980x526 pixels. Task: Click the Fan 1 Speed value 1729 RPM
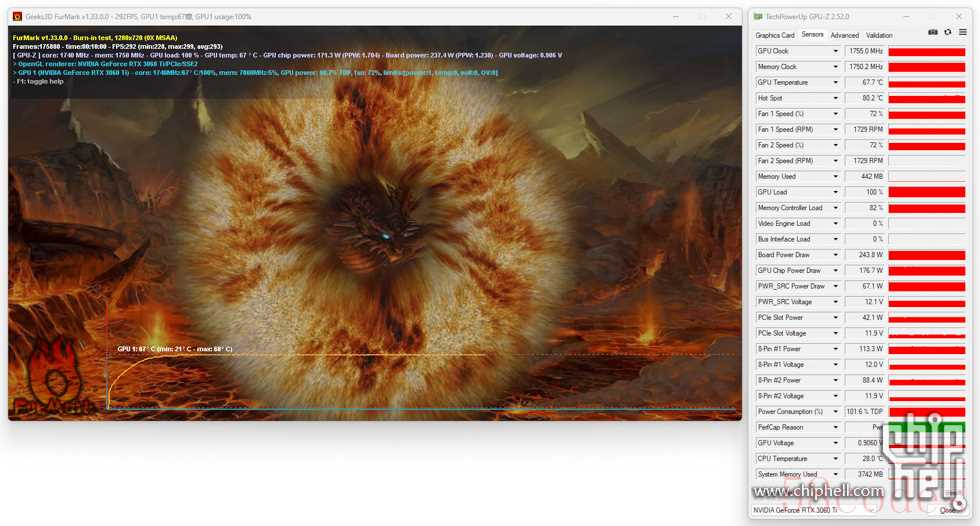coord(864,129)
